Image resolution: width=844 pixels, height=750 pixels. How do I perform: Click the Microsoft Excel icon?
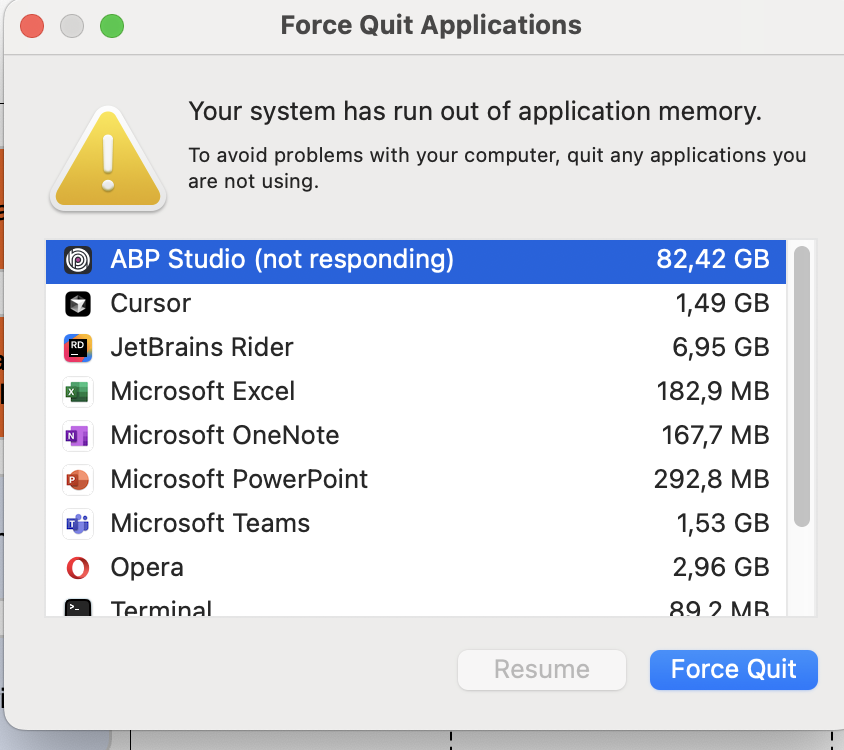tap(78, 392)
